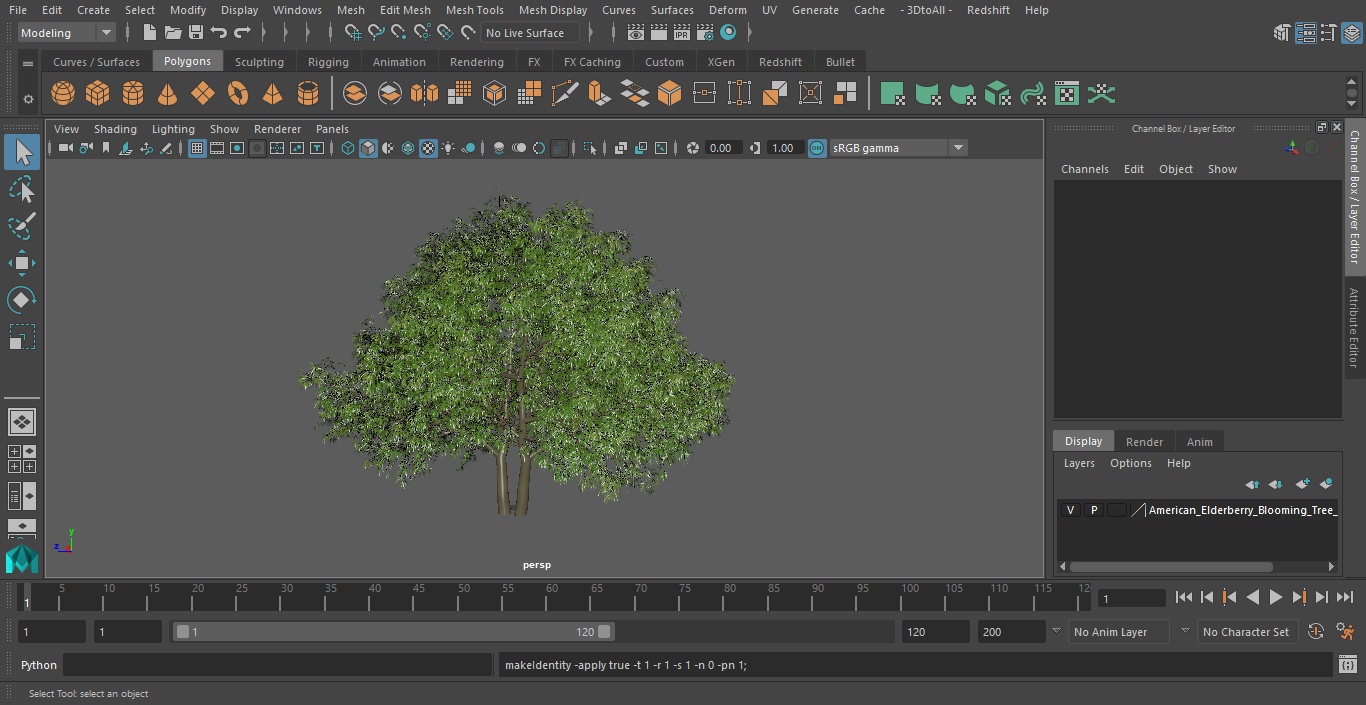Switch to the Render layer tab
Image resolution: width=1366 pixels, height=705 pixels.
click(x=1144, y=442)
